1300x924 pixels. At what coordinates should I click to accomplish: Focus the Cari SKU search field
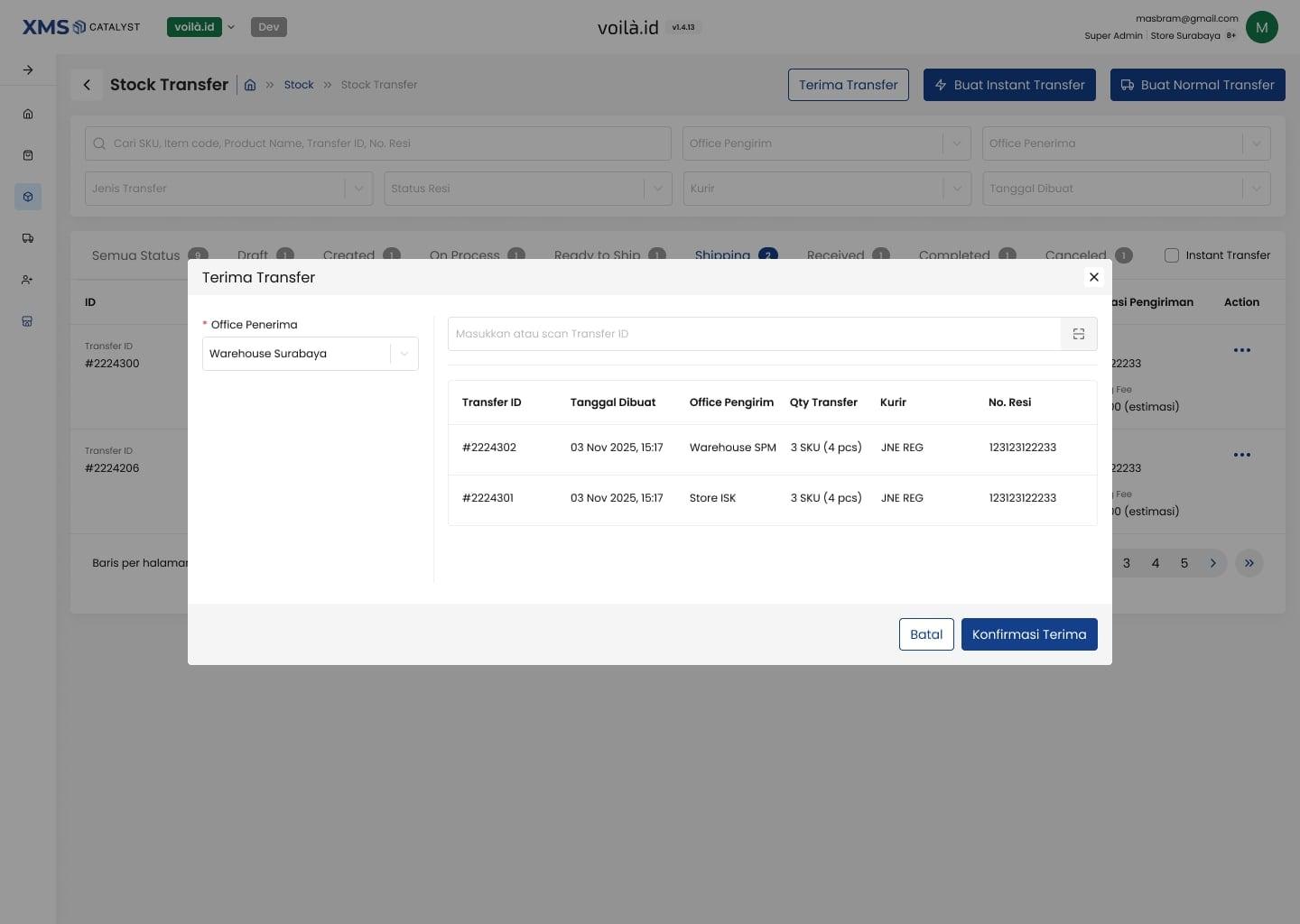point(378,143)
